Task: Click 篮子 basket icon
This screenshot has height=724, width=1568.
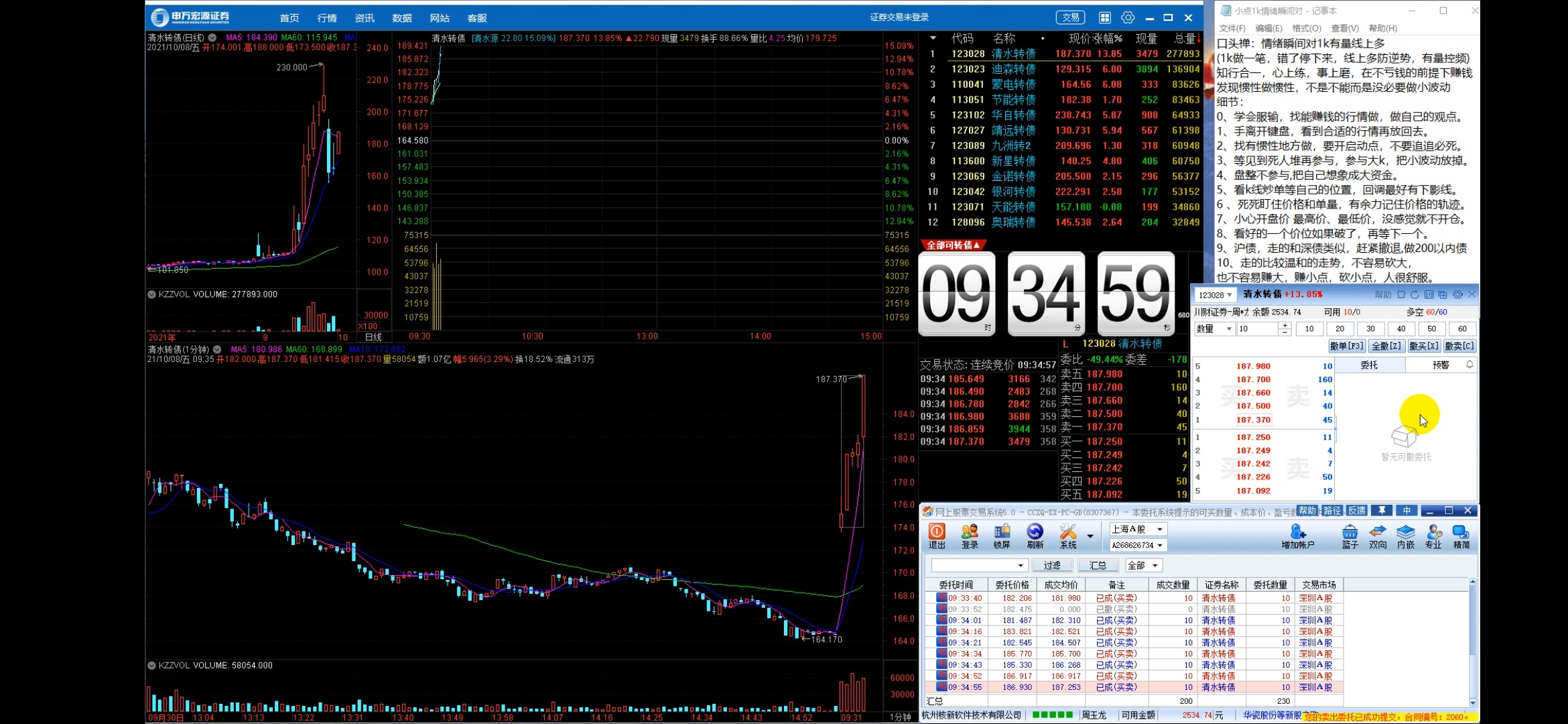Action: (1350, 536)
